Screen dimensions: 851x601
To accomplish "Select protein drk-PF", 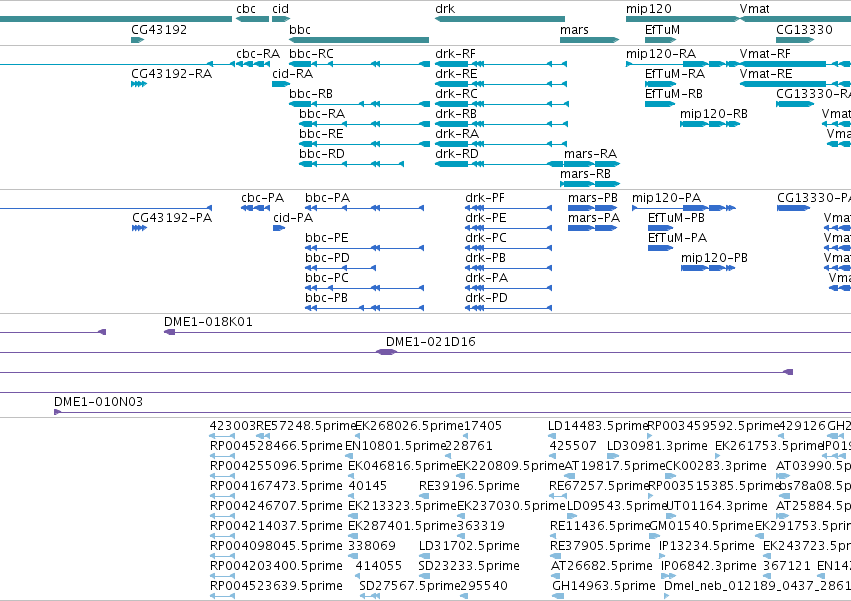I will pyautogui.click(x=509, y=208).
